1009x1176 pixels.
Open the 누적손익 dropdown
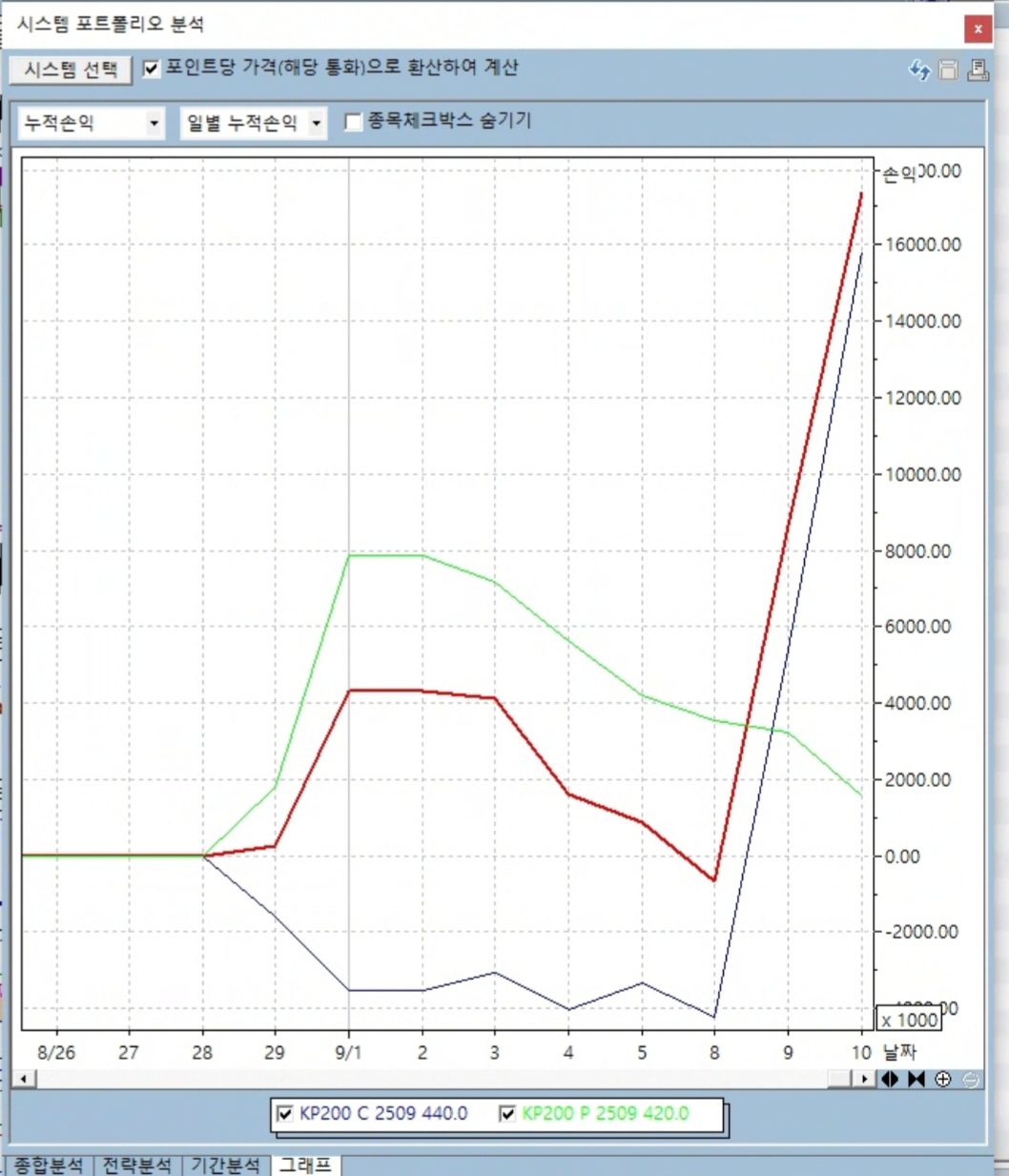92,123
